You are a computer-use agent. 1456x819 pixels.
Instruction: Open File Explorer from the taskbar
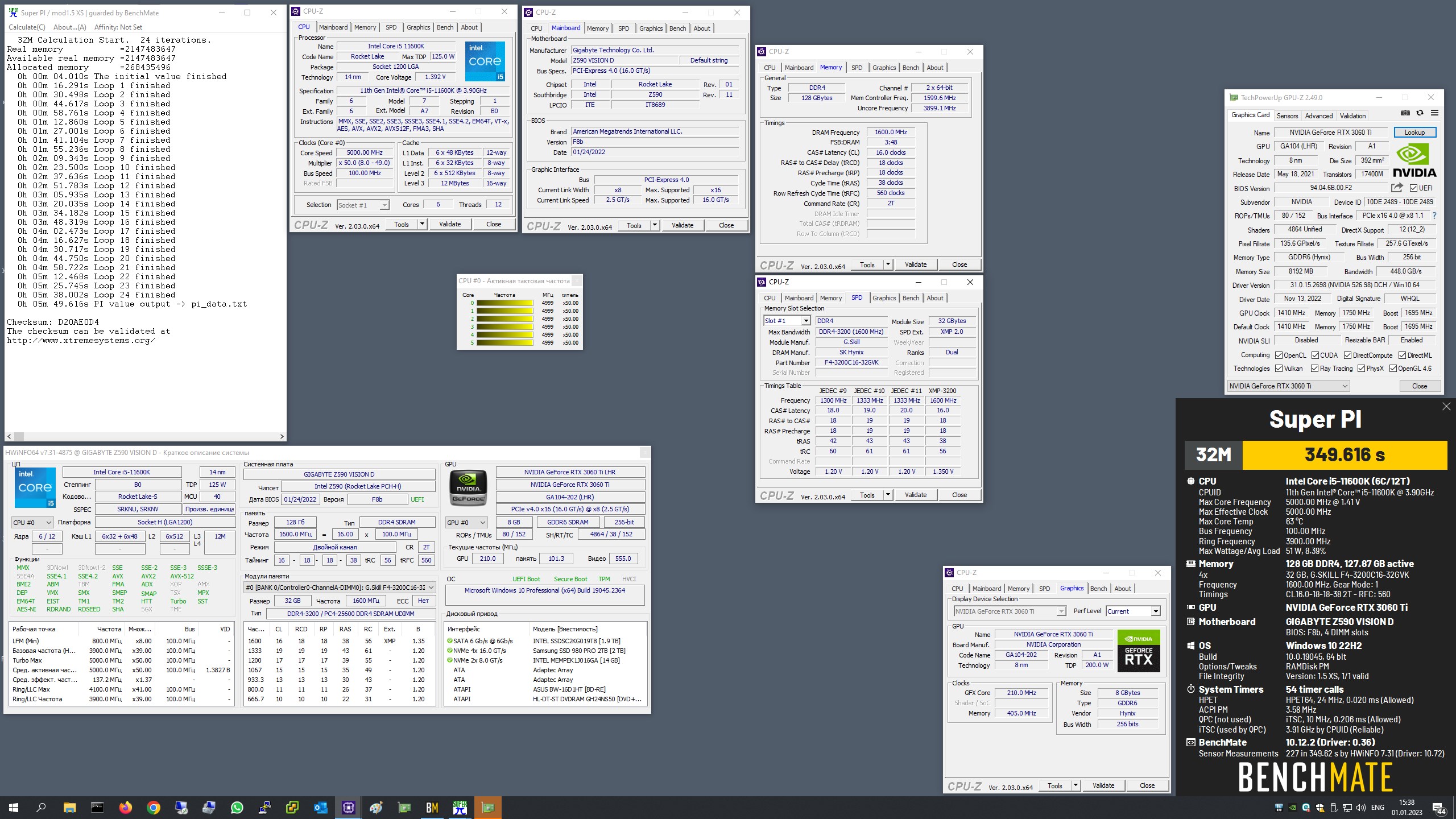tap(69, 807)
